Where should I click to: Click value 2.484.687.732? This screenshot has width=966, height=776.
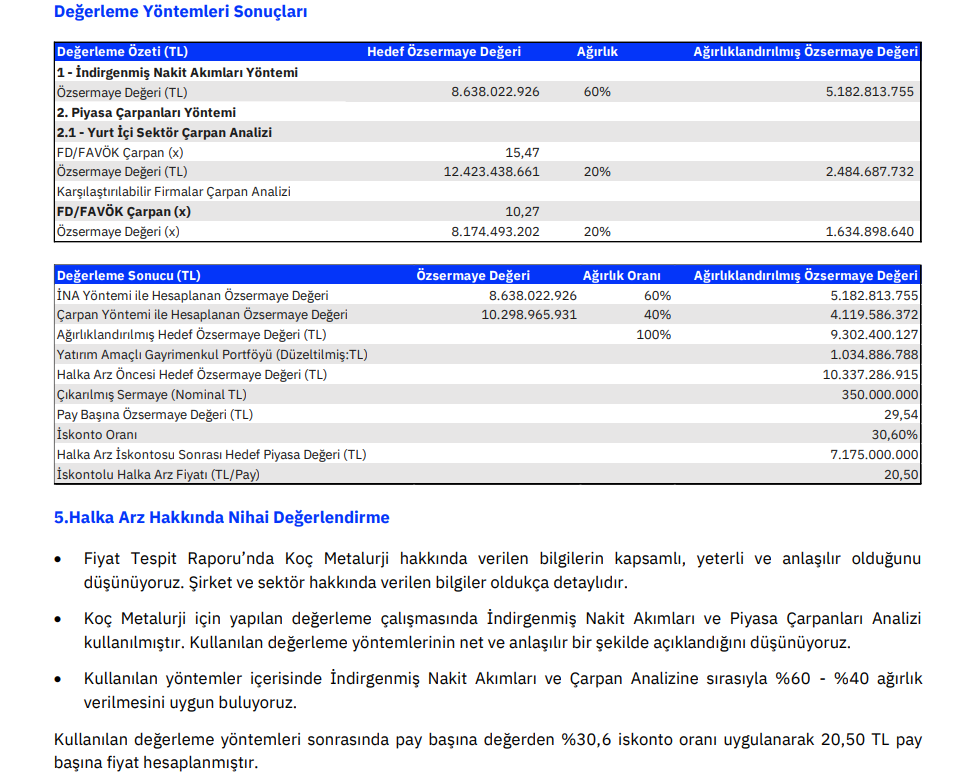click(869, 172)
